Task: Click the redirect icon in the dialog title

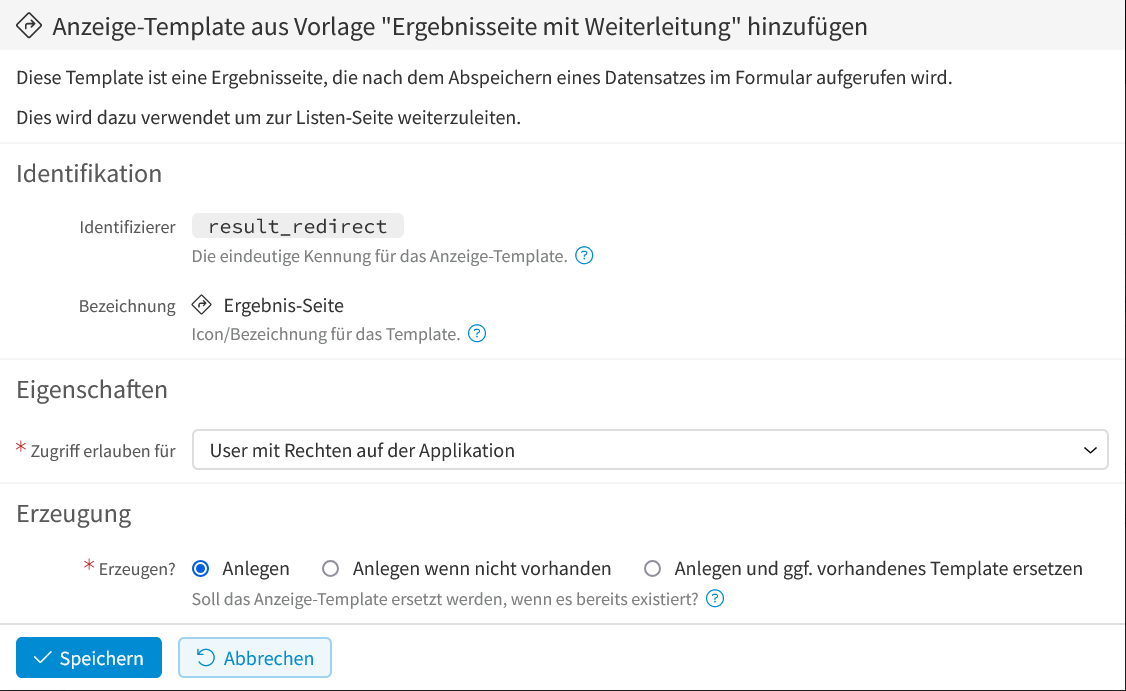Action: click(x=29, y=26)
